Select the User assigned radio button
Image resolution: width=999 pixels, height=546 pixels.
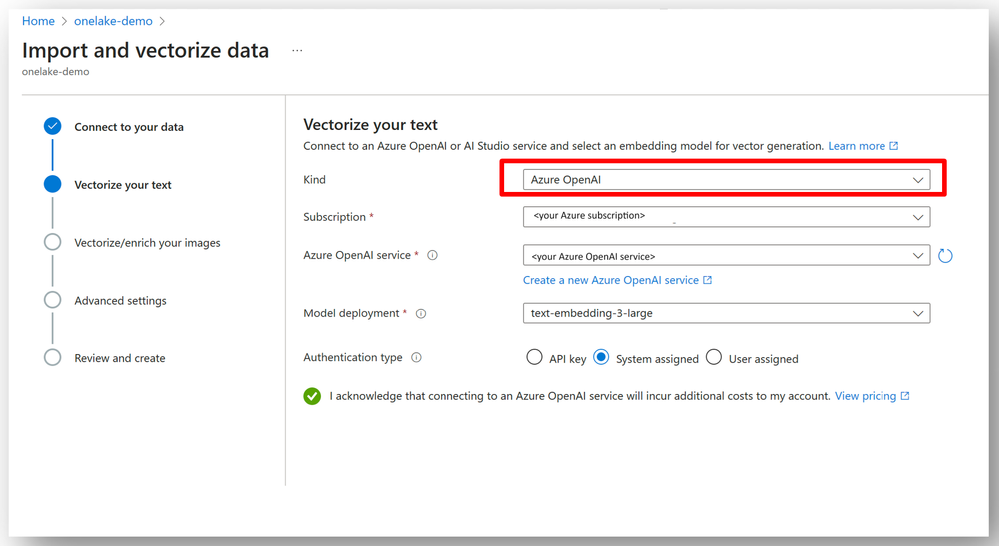click(714, 357)
